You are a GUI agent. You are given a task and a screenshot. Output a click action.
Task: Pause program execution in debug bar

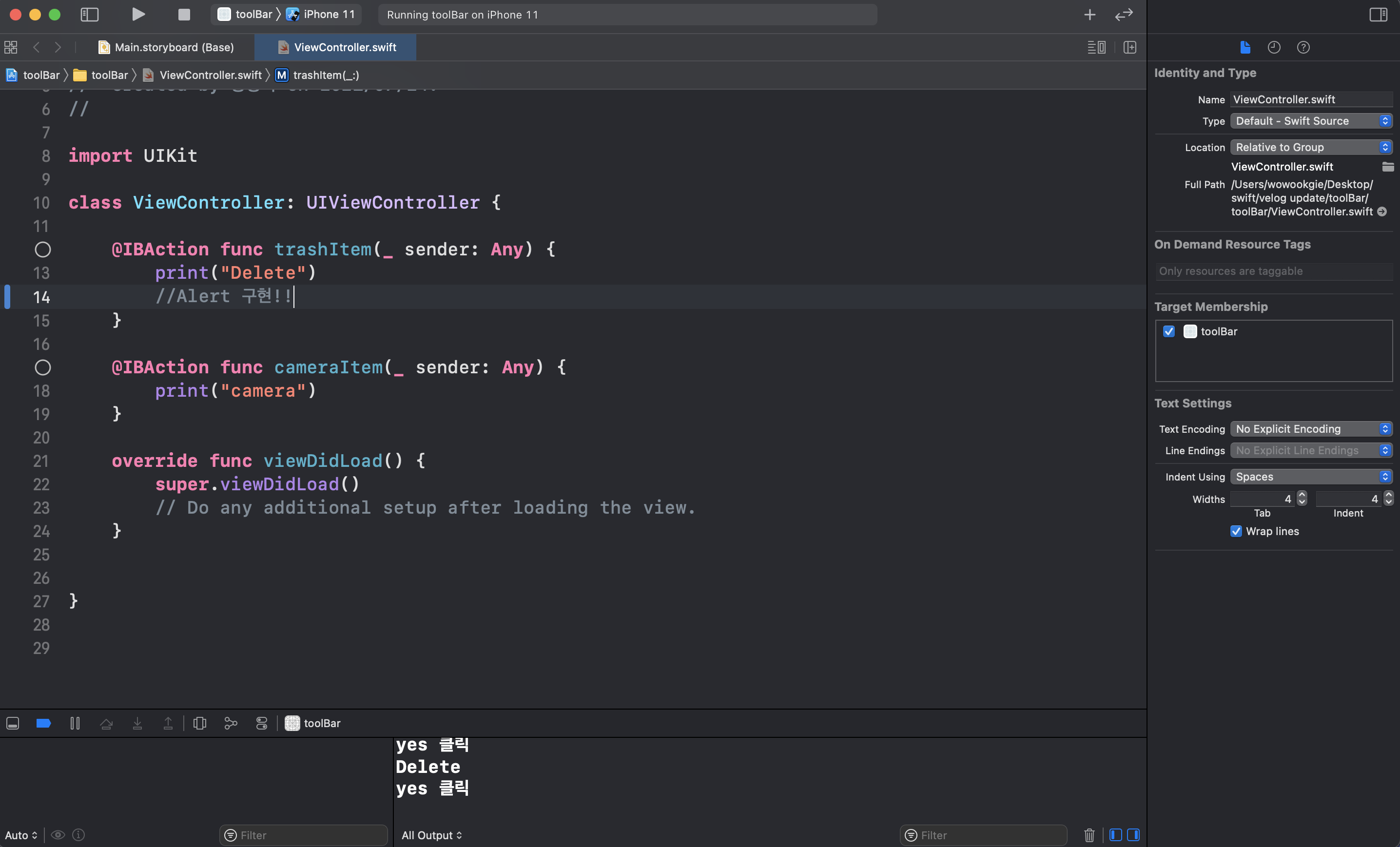(75, 723)
